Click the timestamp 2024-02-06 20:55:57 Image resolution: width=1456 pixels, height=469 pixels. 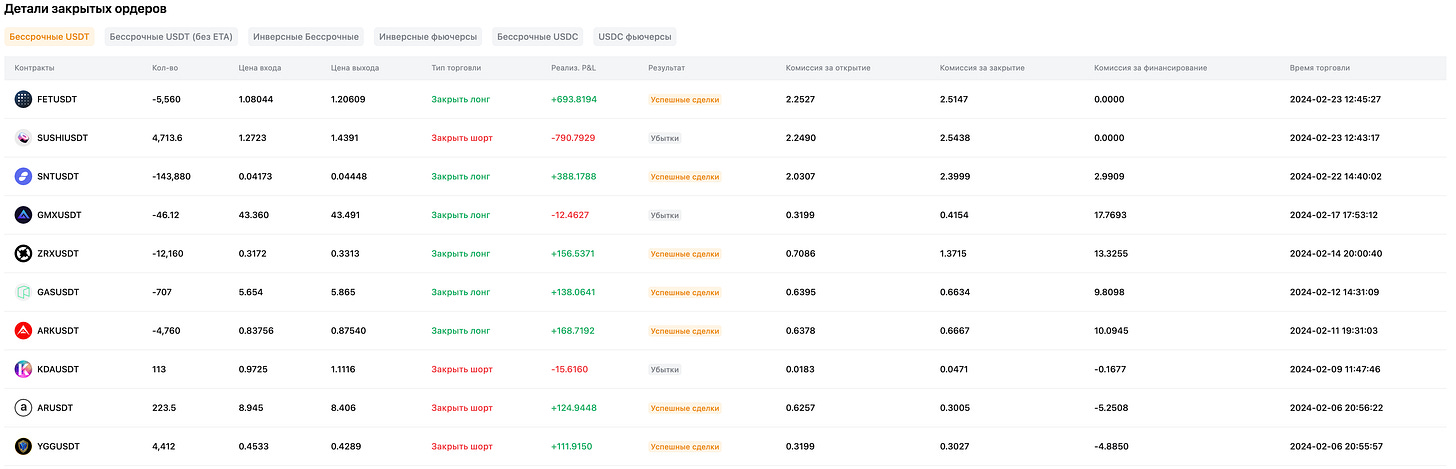tap(1335, 446)
